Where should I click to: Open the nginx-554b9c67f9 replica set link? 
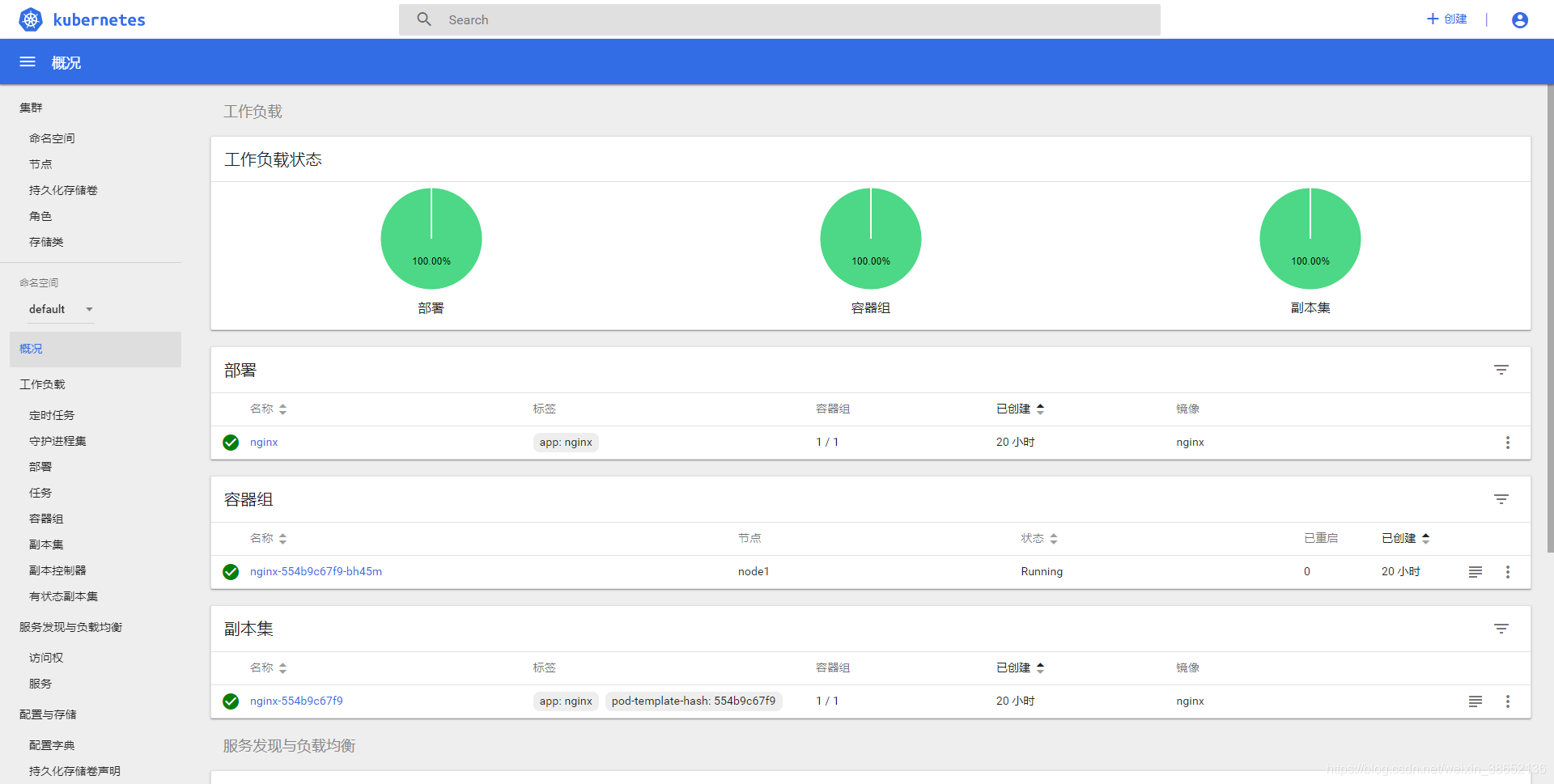296,701
